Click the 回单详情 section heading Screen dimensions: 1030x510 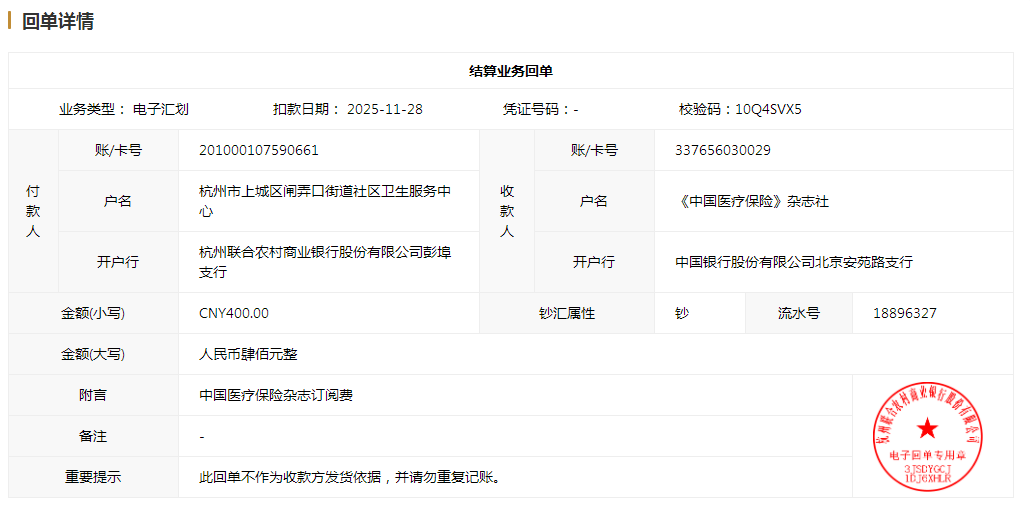coord(58,21)
